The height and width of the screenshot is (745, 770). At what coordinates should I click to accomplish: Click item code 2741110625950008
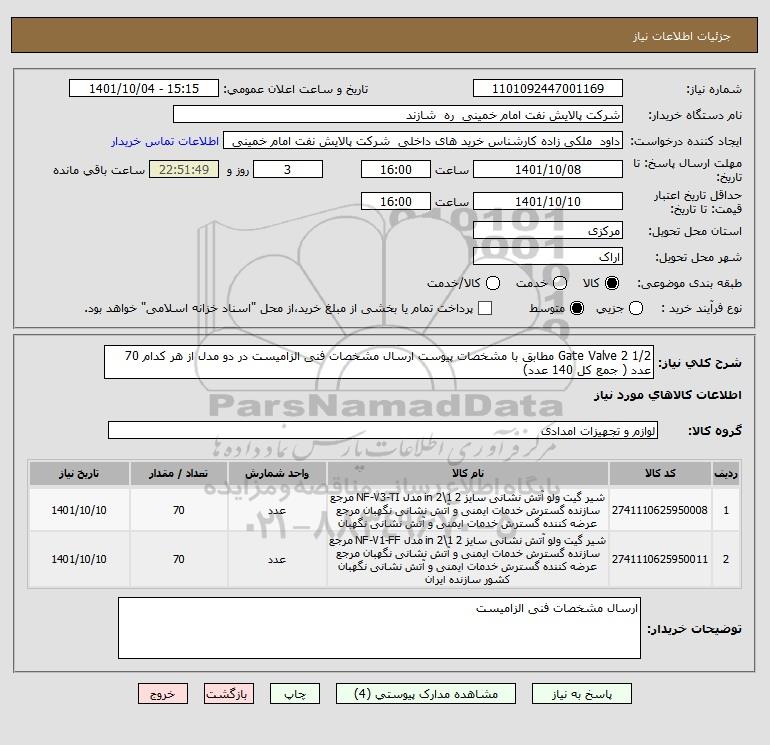(x=660, y=510)
